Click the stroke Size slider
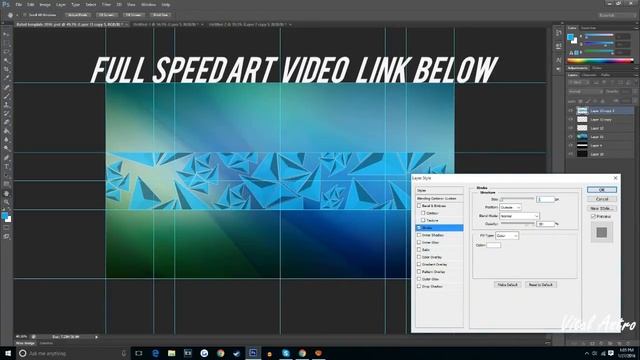640x360 pixels. pyautogui.click(x=517, y=199)
